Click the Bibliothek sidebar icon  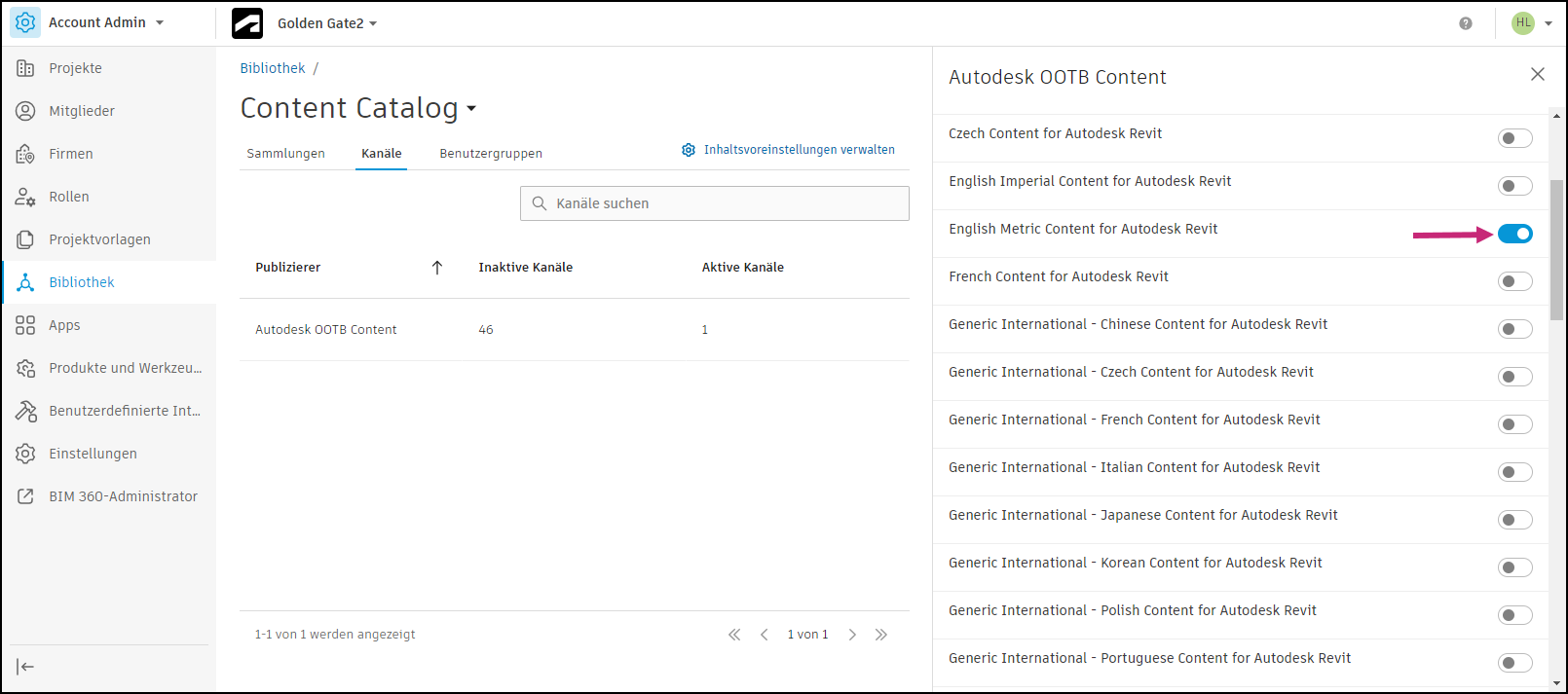[25, 282]
